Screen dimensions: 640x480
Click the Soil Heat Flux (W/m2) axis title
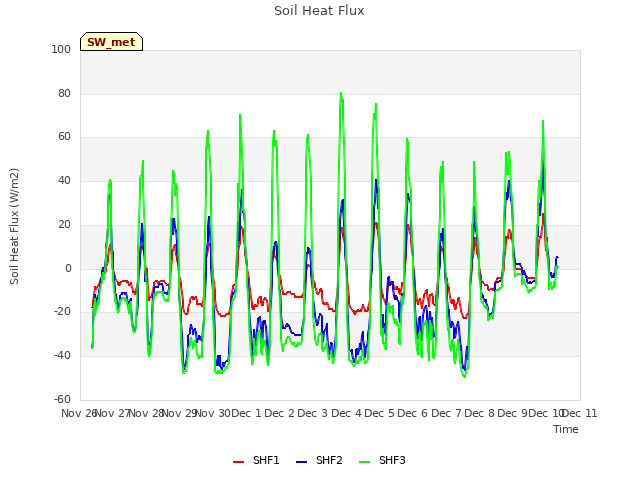click(x=14, y=226)
